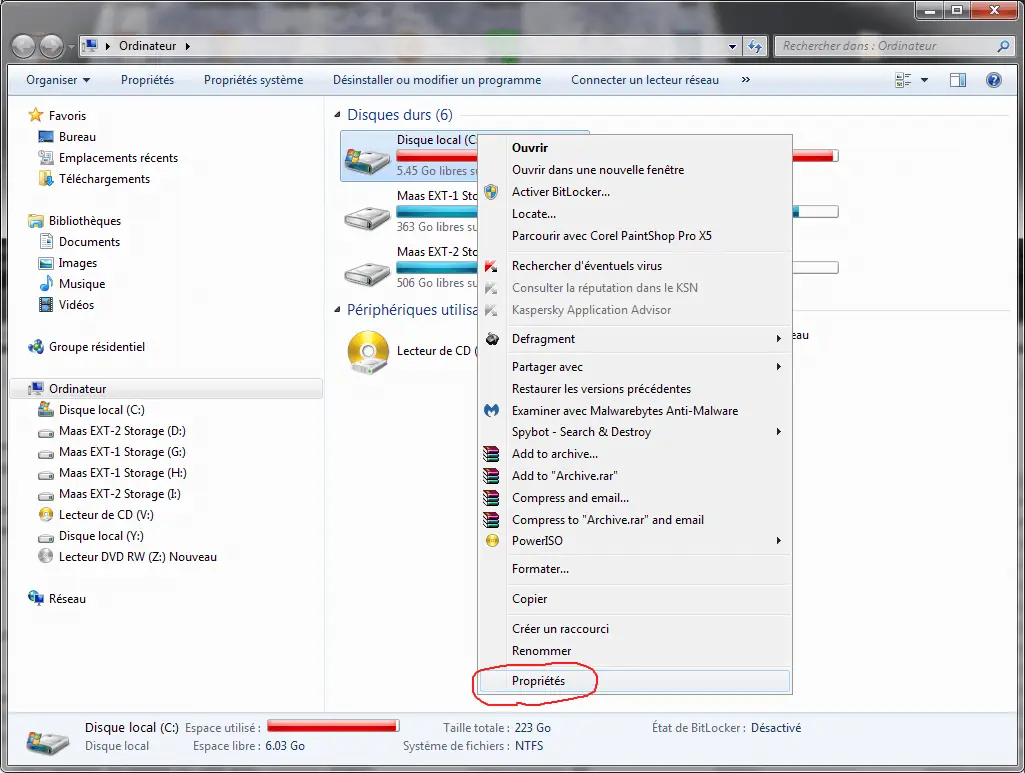This screenshot has width=1025, height=773.
Task: Click the Lecteur de CD disc icon in main pane
Action: [x=368, y=352]
